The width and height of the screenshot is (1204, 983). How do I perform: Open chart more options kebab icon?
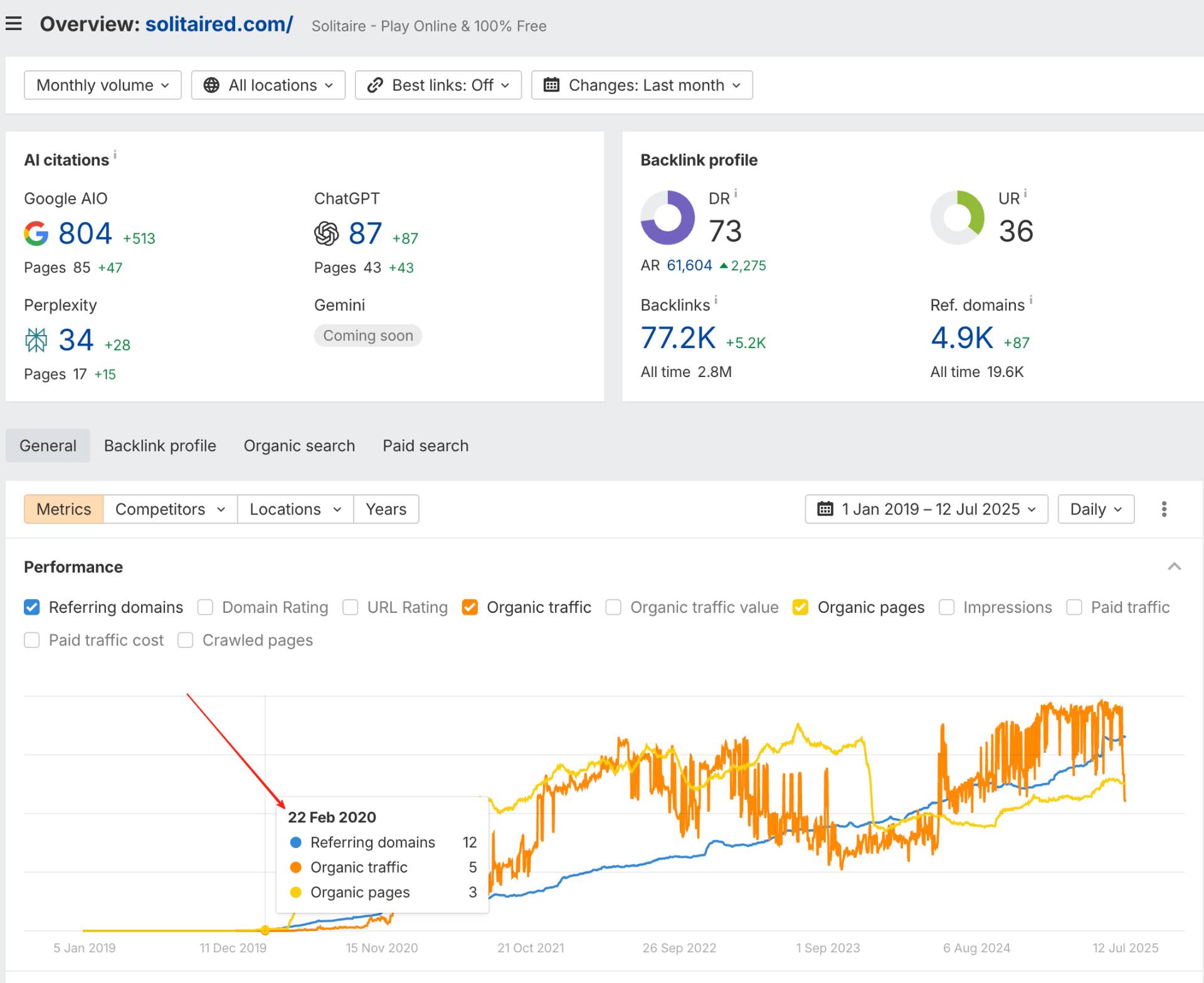[1164, 509]
